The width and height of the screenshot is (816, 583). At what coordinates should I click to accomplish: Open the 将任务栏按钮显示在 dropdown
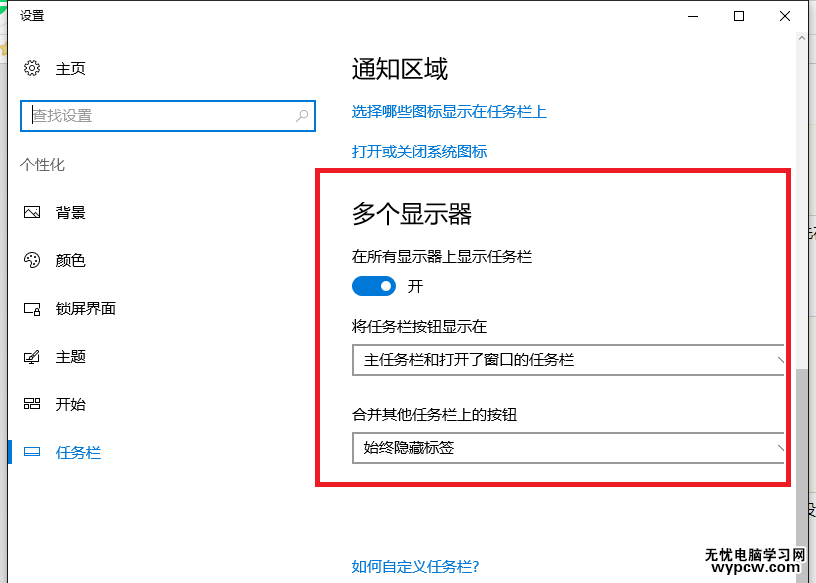point(568,360)
